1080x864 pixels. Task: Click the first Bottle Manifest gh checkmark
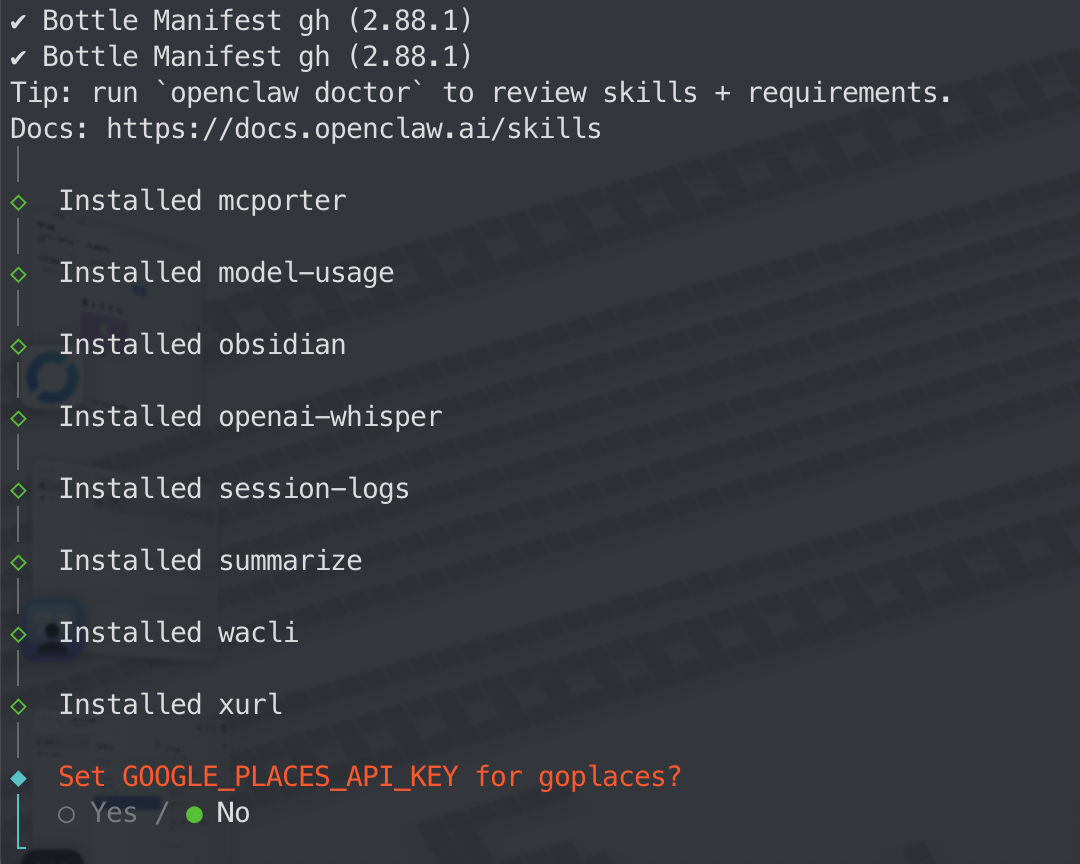(18, 20)
